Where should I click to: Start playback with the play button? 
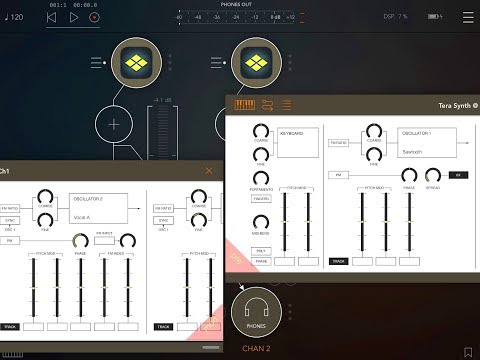(74, 17)
